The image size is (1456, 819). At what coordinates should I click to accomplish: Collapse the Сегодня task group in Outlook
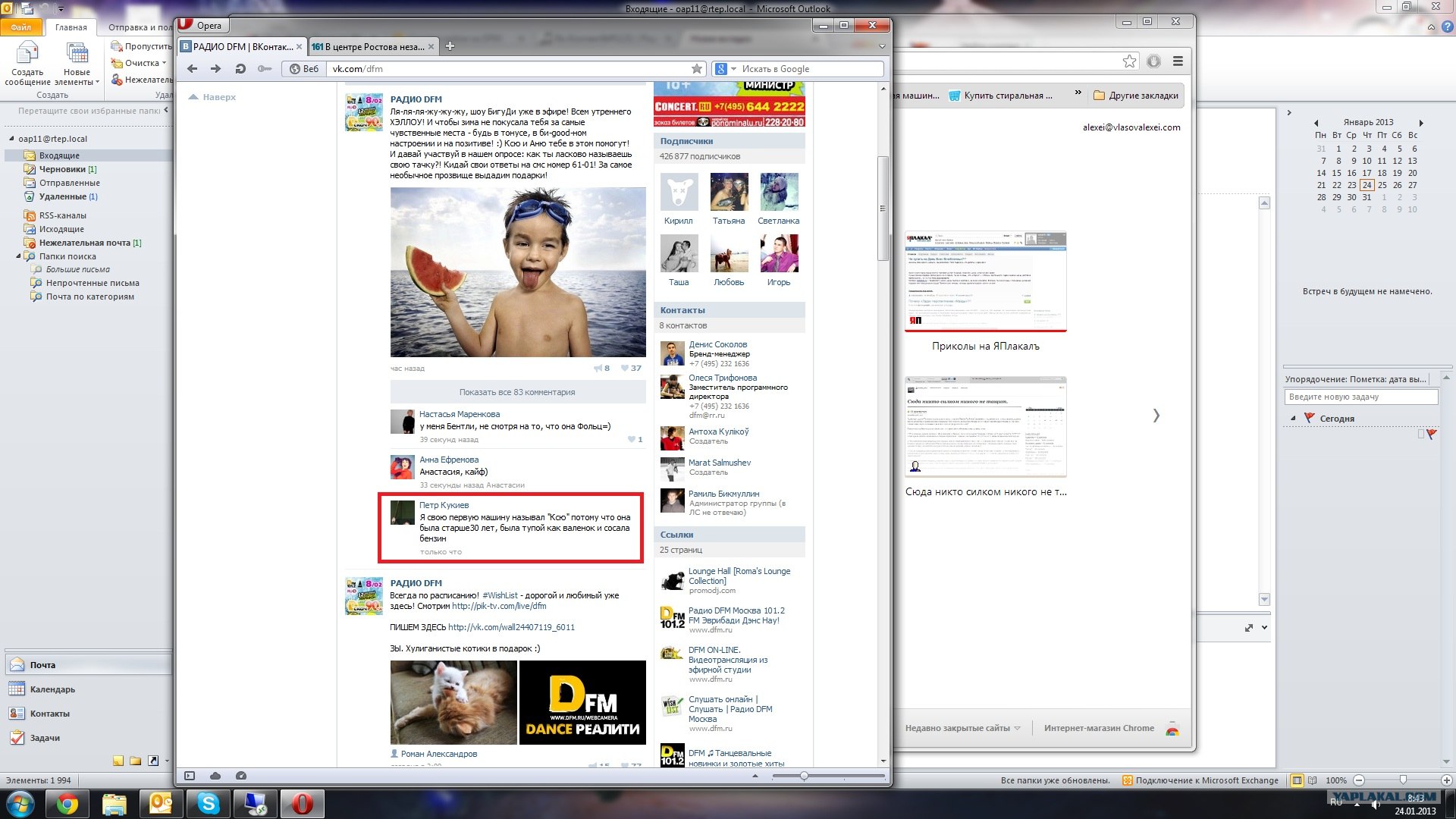click(1293, 419)
